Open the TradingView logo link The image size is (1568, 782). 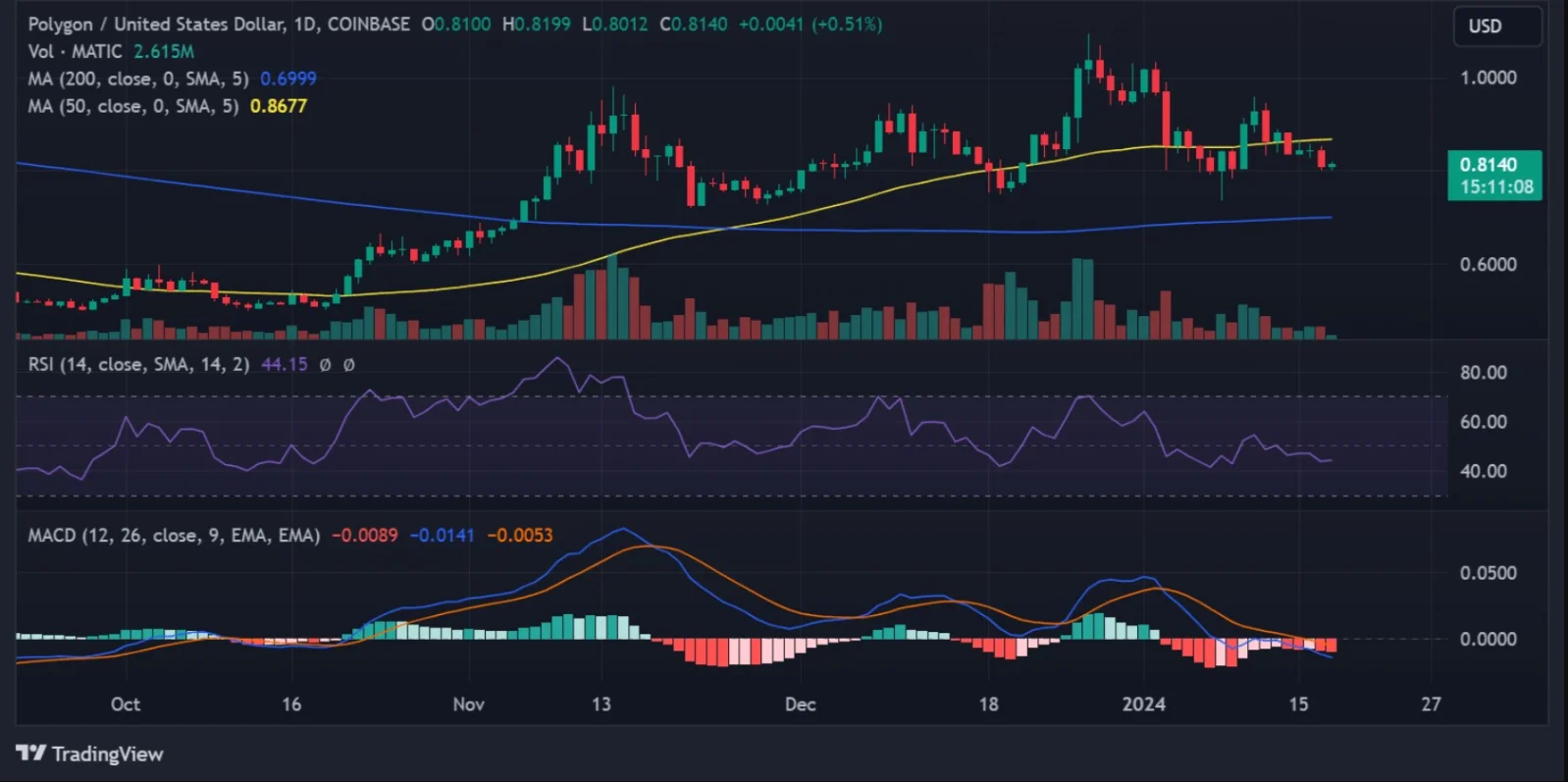89,754
